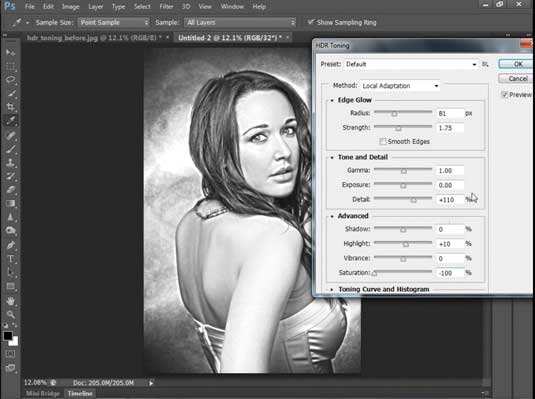This screenshot has height=399, width=535.
Task: Click the Detail slider handle
Action: coord(414,200)
